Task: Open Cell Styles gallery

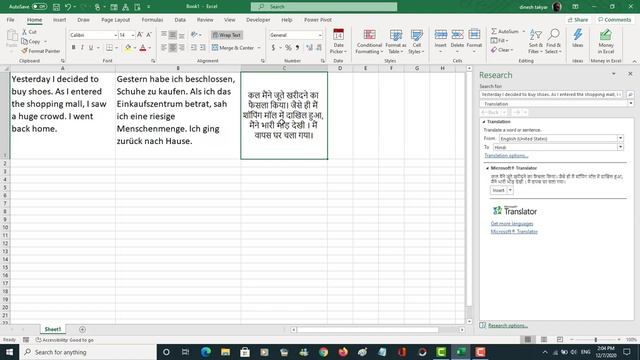Action: click(x=416, y=41)
